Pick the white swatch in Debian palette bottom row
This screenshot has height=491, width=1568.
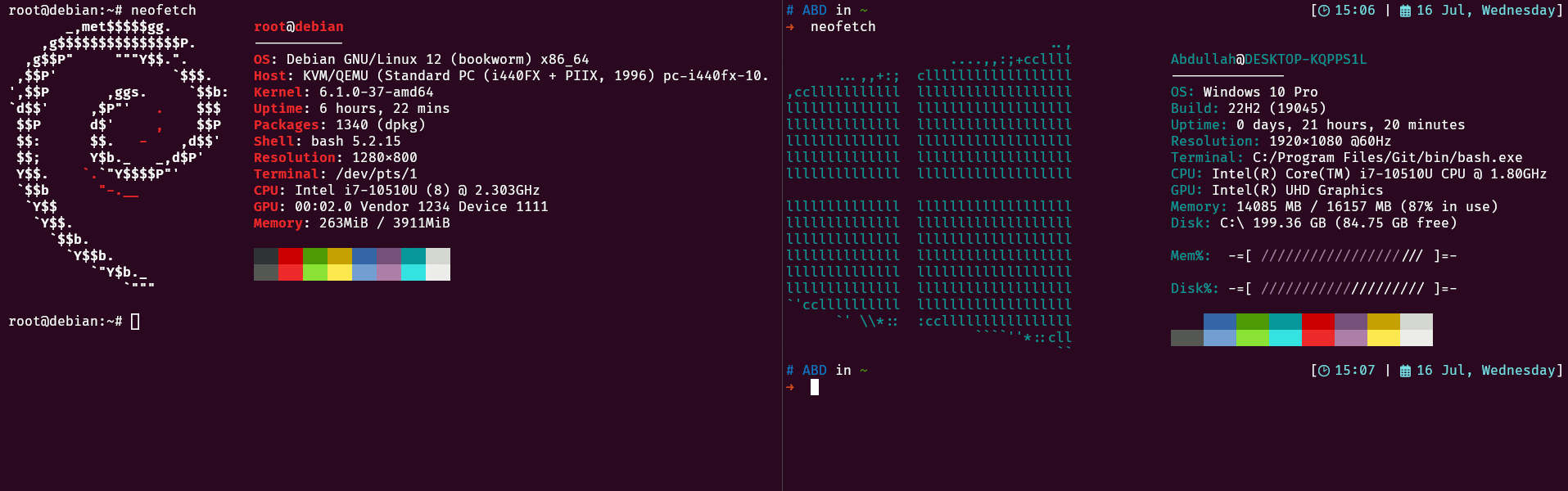(x=438, y=273)
